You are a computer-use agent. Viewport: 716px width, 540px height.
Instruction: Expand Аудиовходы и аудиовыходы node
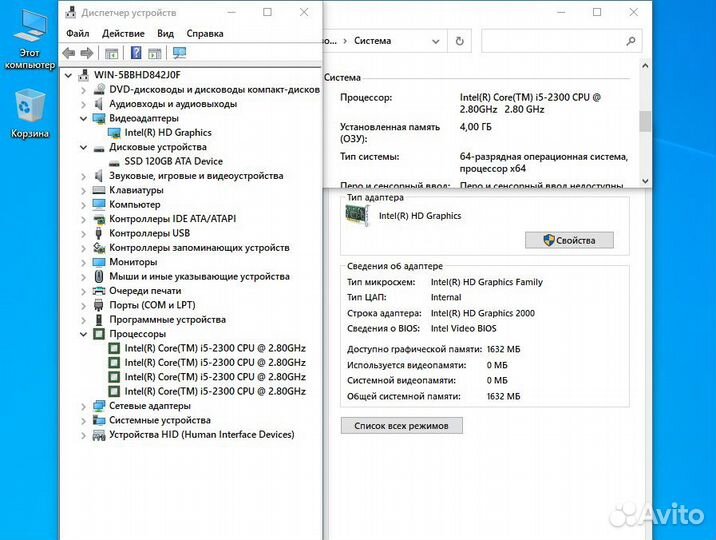click(83, 104)
